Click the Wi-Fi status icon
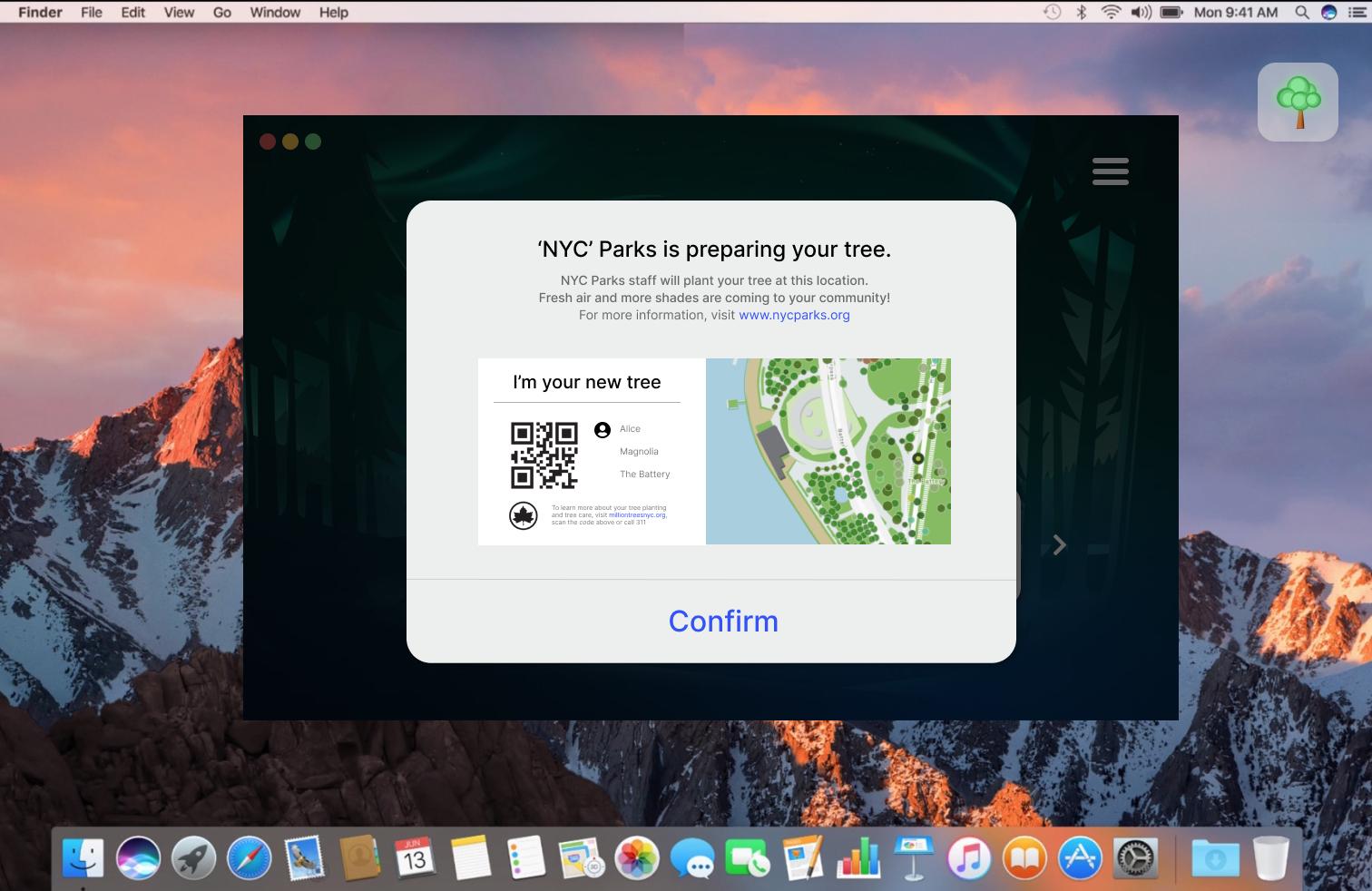This screenshot has height=891, width=1372. [1111, 12]
